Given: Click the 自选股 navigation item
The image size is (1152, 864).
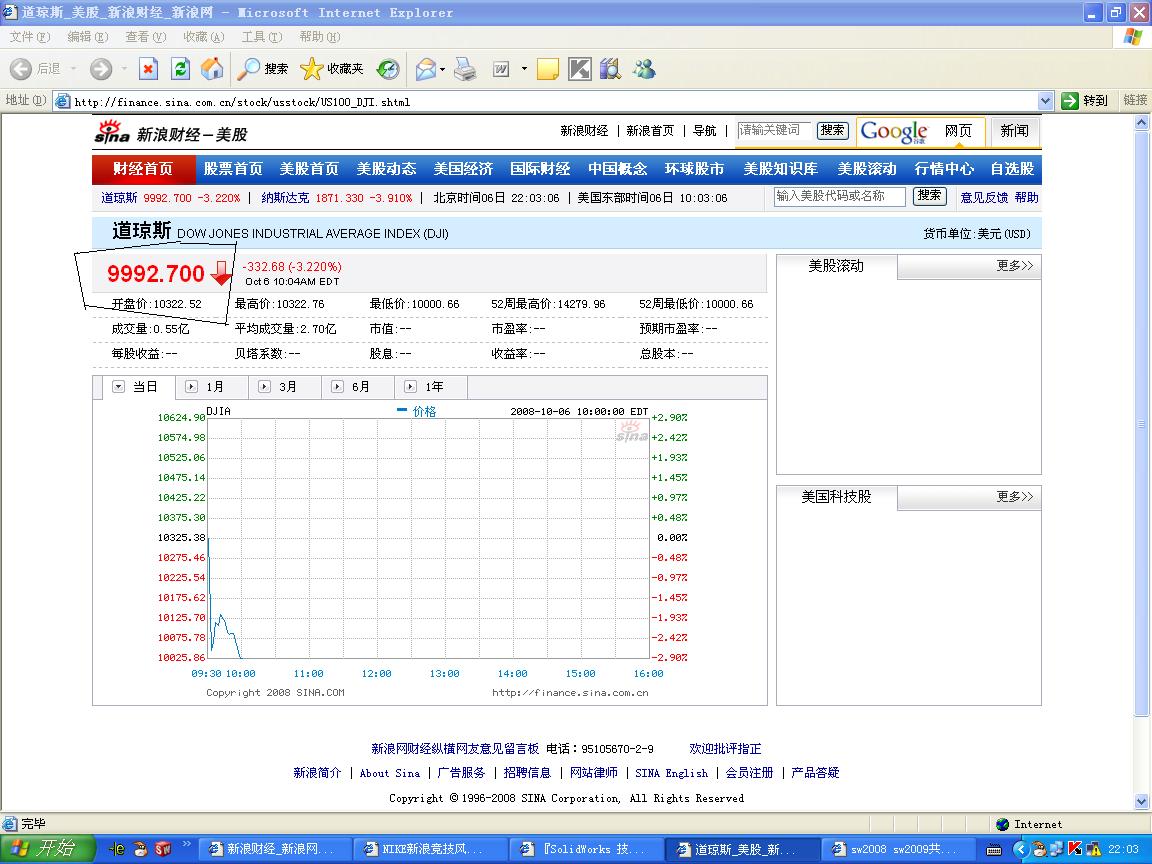Looking at the screenshot, I should click(1012, 169).
